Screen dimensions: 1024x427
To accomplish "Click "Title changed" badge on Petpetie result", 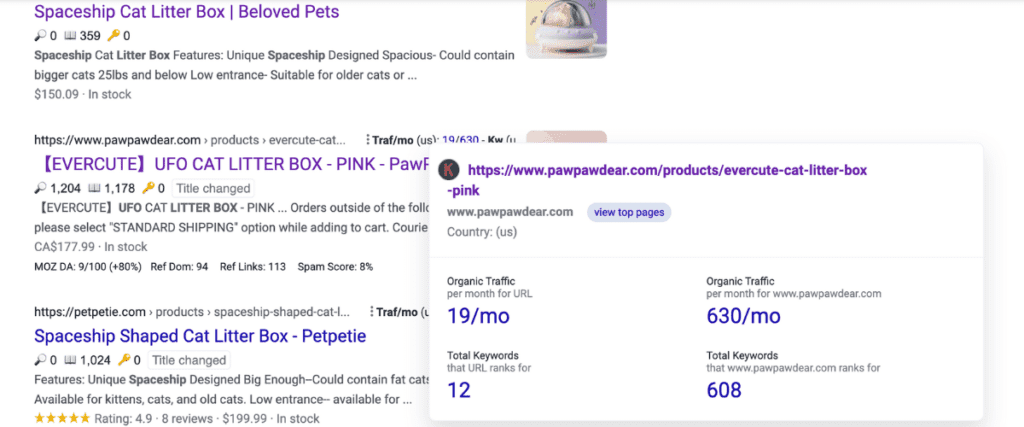I will (x=188, y=360).
